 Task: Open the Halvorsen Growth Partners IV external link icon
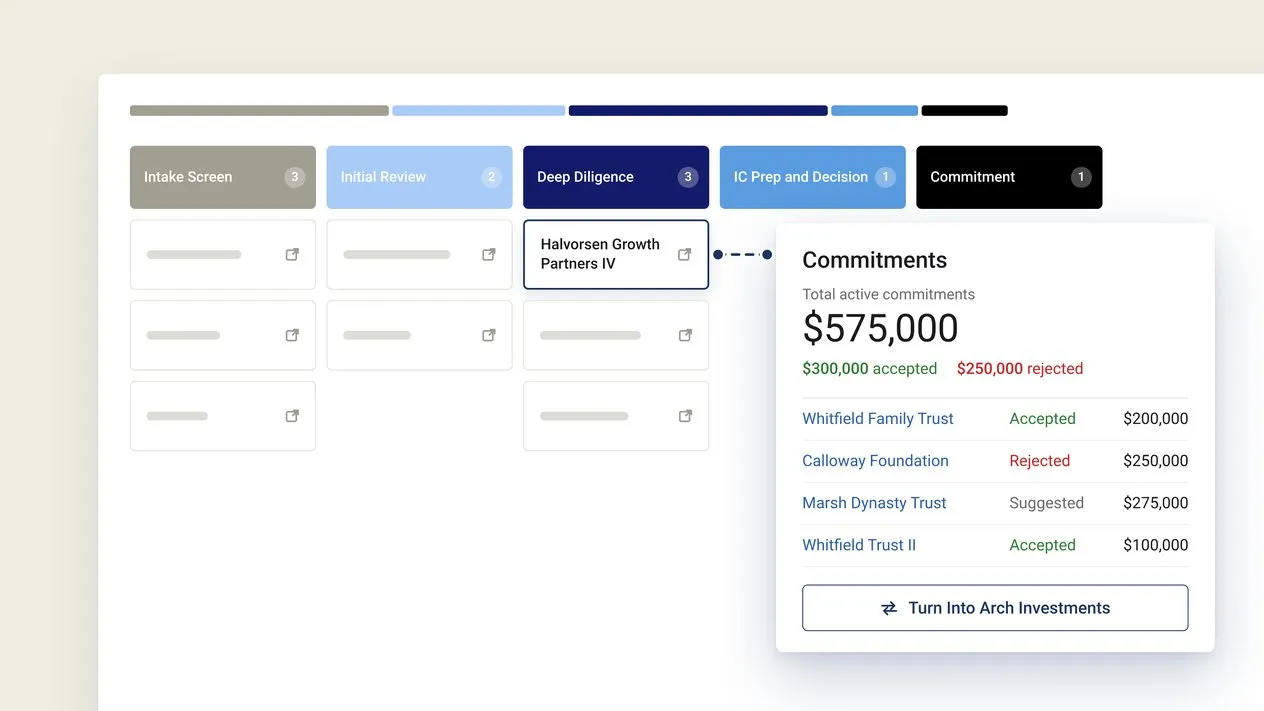point(685,254)
